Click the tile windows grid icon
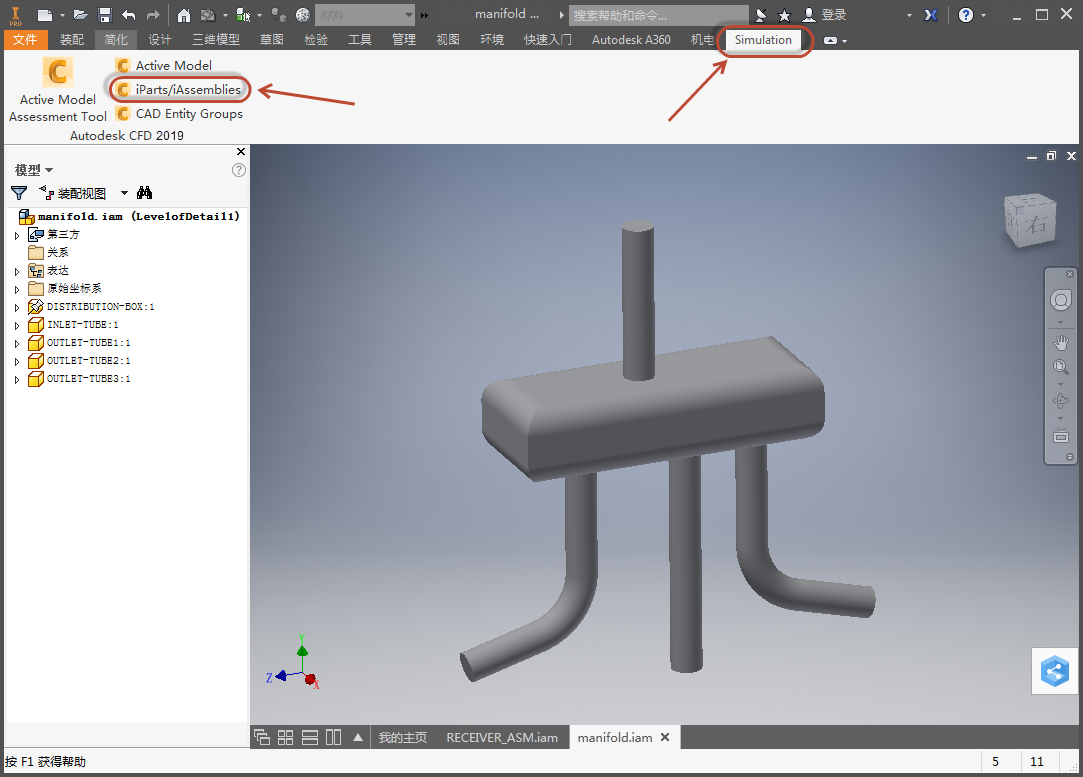1083x777 pixels. pos(285,738)
